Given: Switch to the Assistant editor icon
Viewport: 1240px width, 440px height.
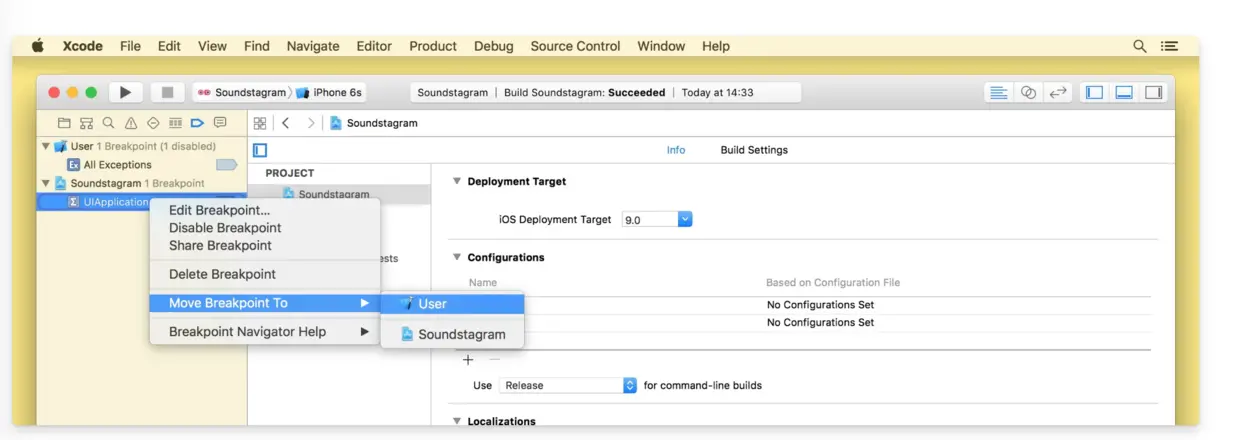Looking at the screenshot, I should point(1027,92).
